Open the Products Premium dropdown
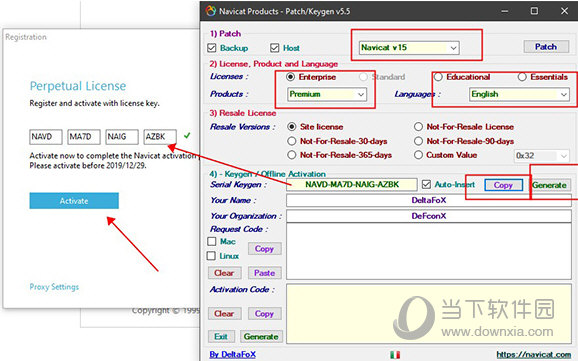Image resolution: width=578 pixels, height=361 pixels. point(327,94)
